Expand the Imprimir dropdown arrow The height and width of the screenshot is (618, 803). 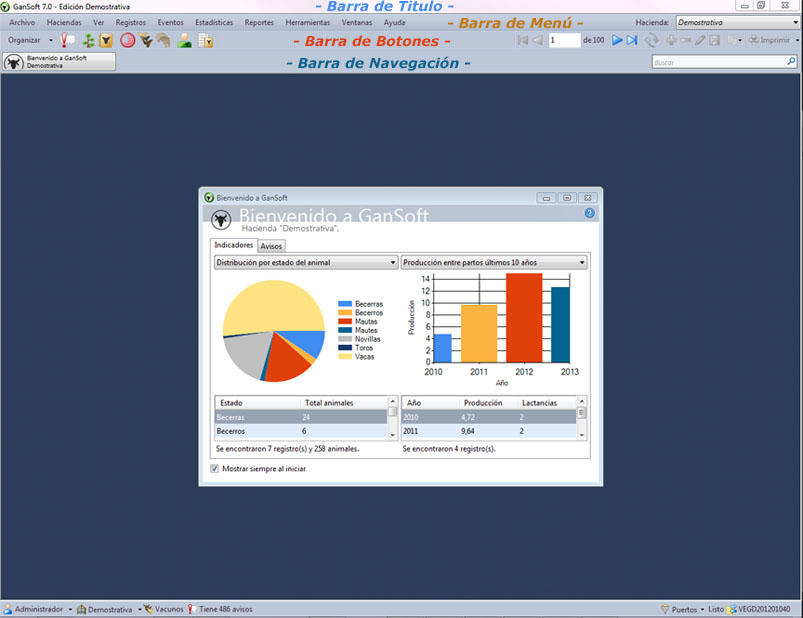pyautogui.click(x=797, y=40)
